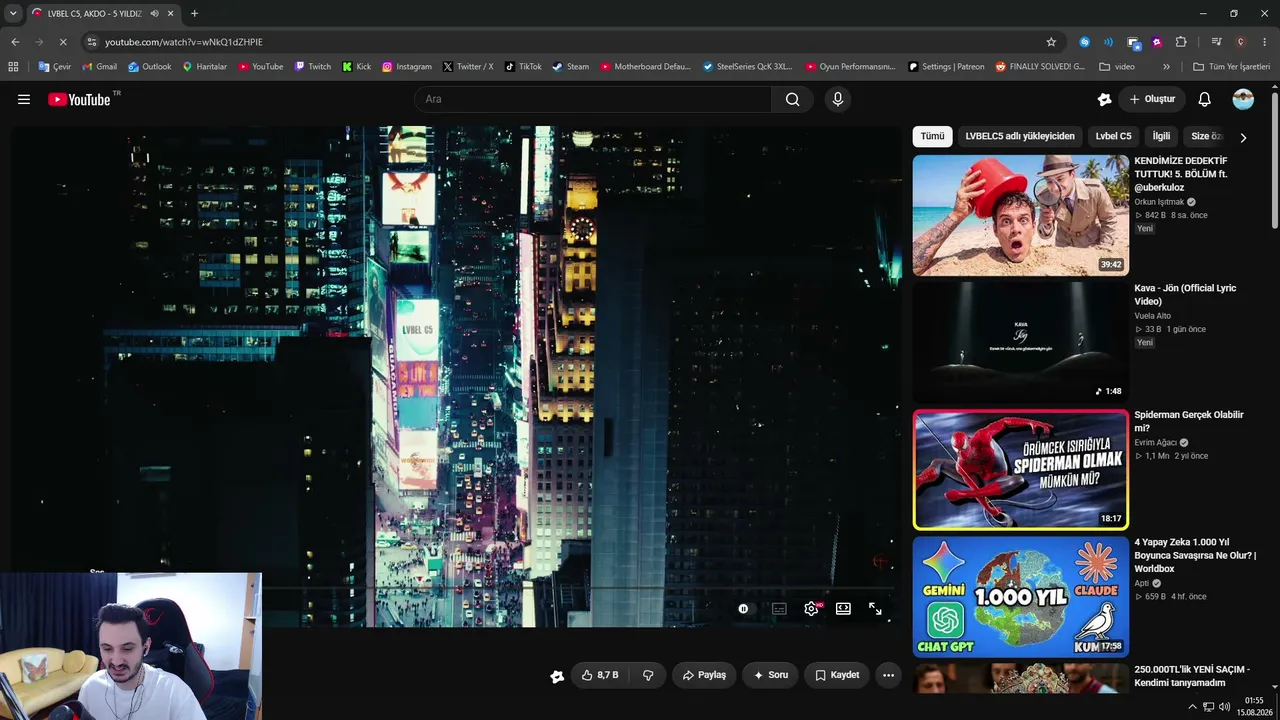Open the Kick bookmark

coord(356,67)
